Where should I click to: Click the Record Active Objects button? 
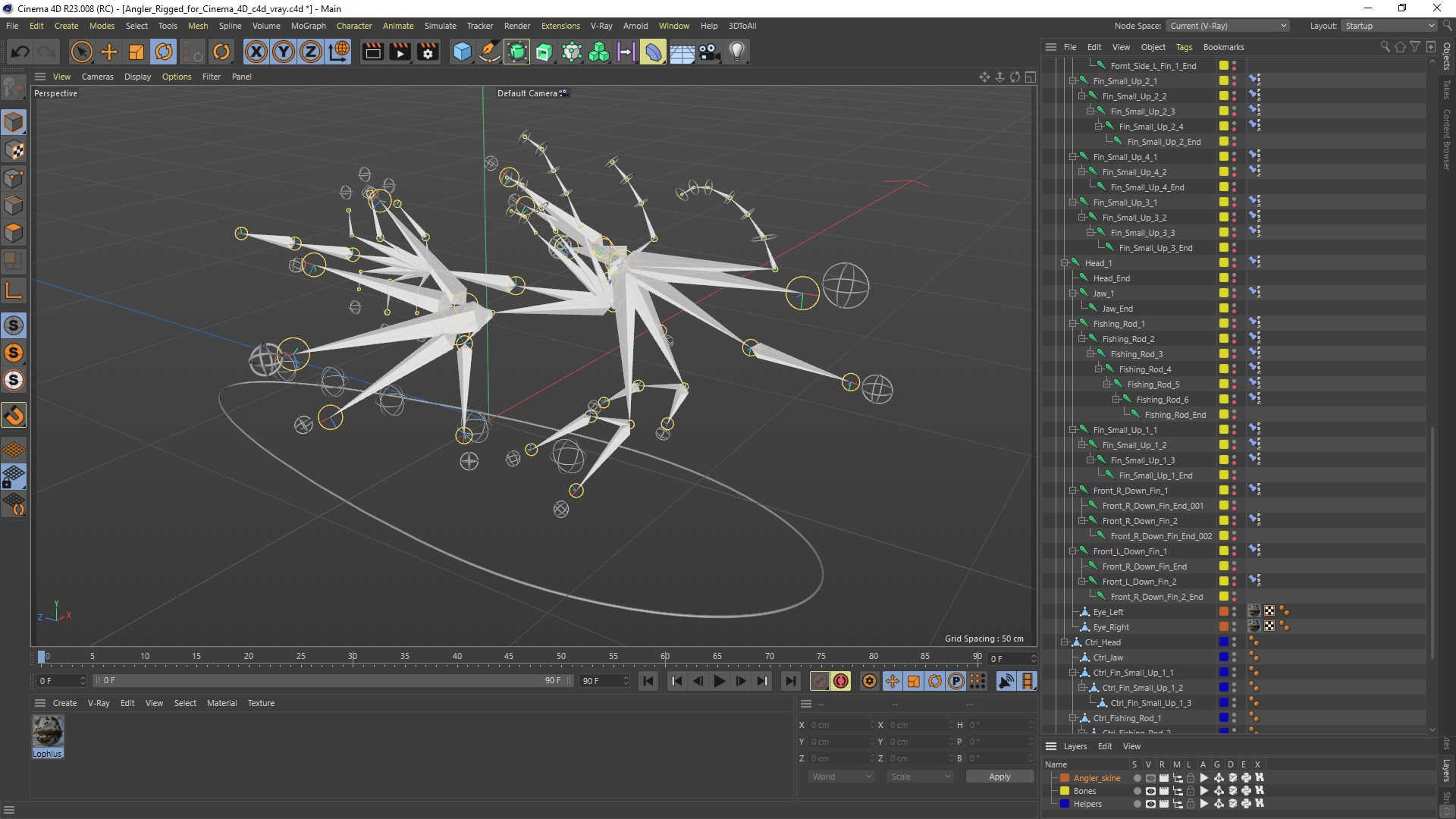(819, 681)
